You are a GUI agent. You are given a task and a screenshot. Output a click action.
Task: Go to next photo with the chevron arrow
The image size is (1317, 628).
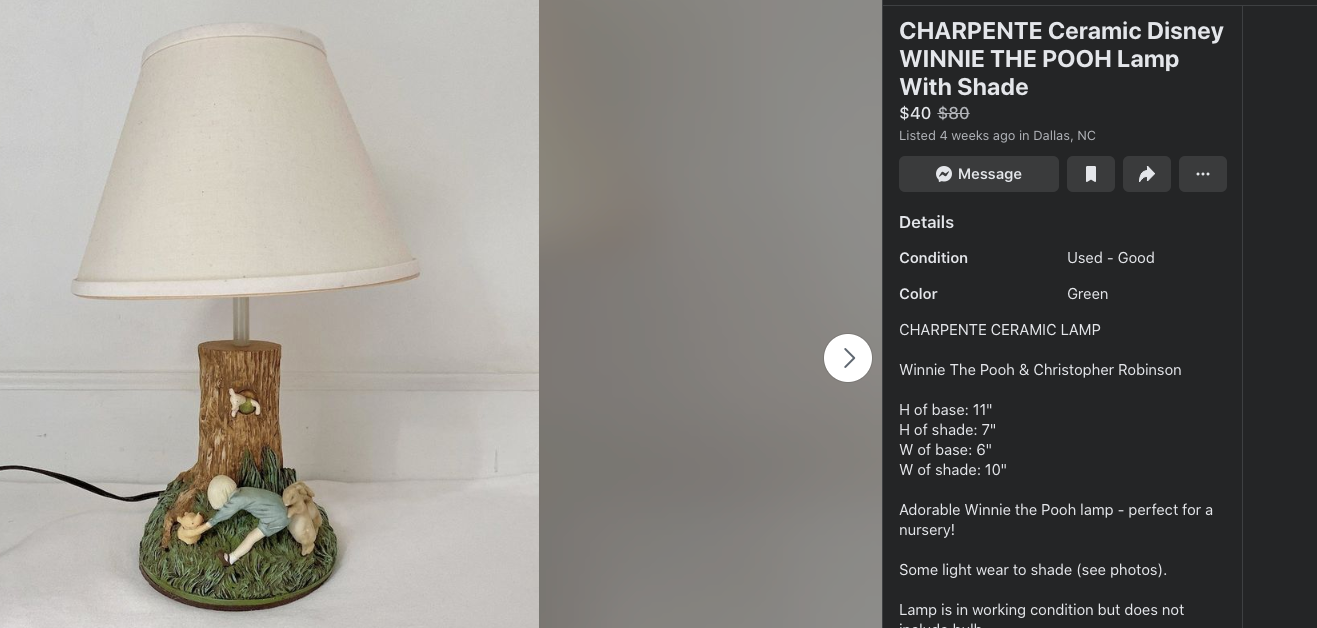848,358
